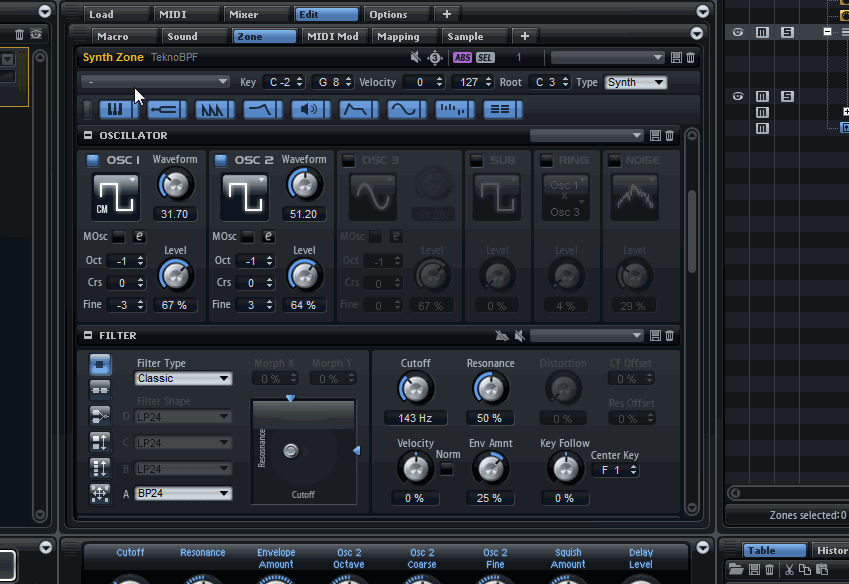The image size is (849, 584).
Task: Switch to the Sound tab
Action: 195,36
